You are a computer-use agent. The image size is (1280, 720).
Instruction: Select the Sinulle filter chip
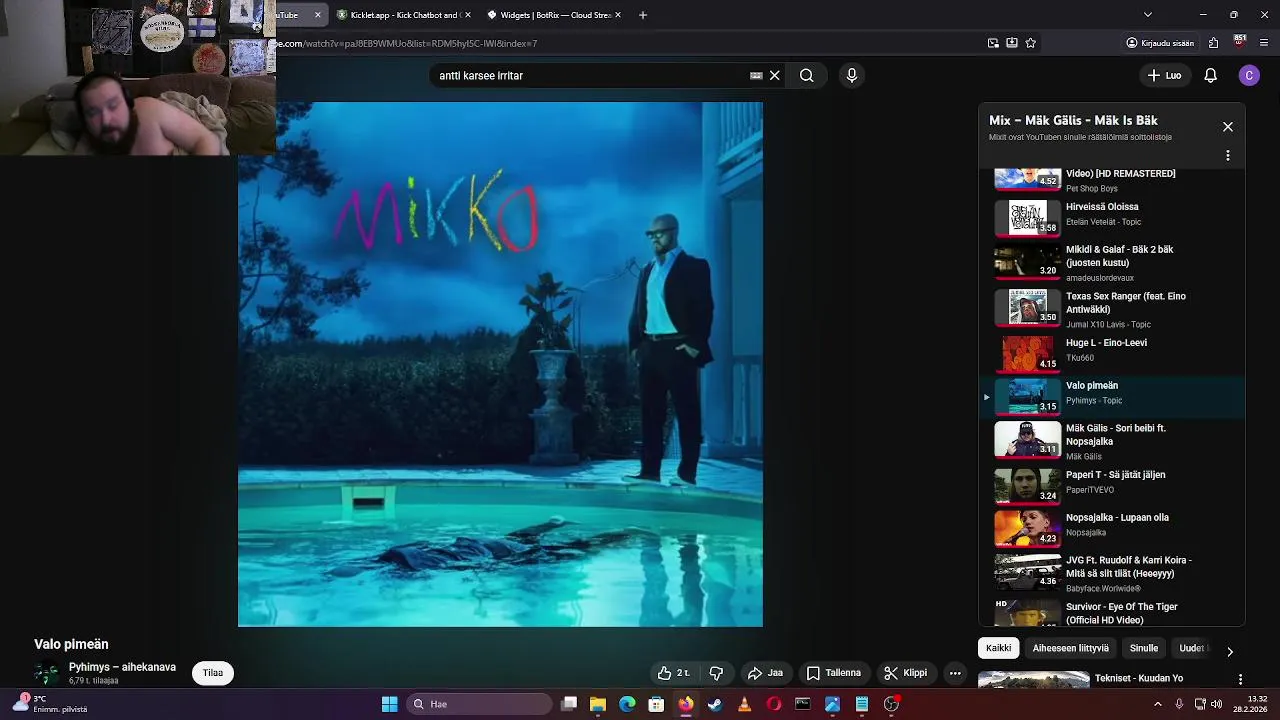tap(1144, 648)
